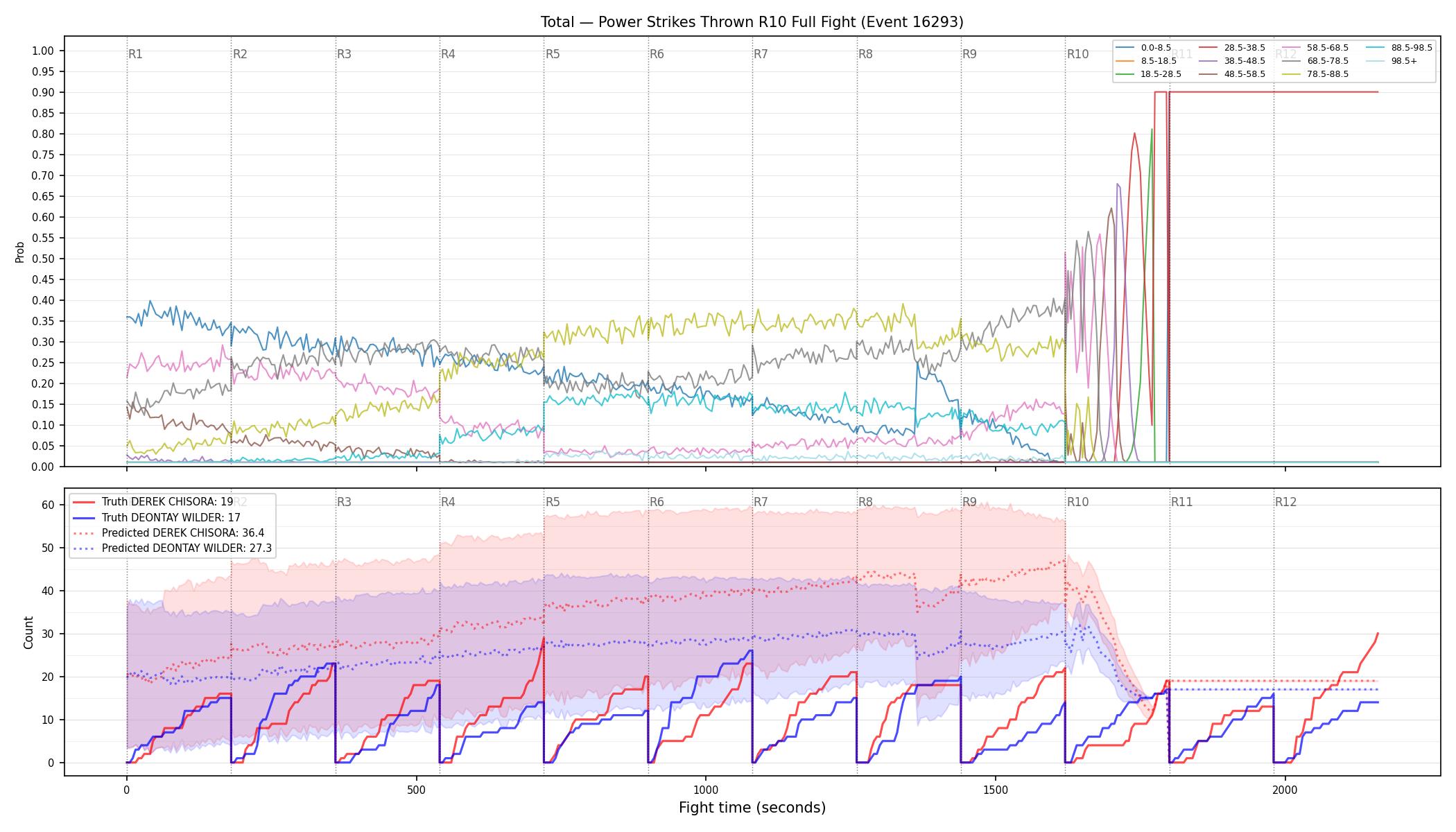Image resolution: width=1456 pixels, height=832 pixels.
Task: Click the 30 tick on the Count axis
Action: click(x=48, y=634)
